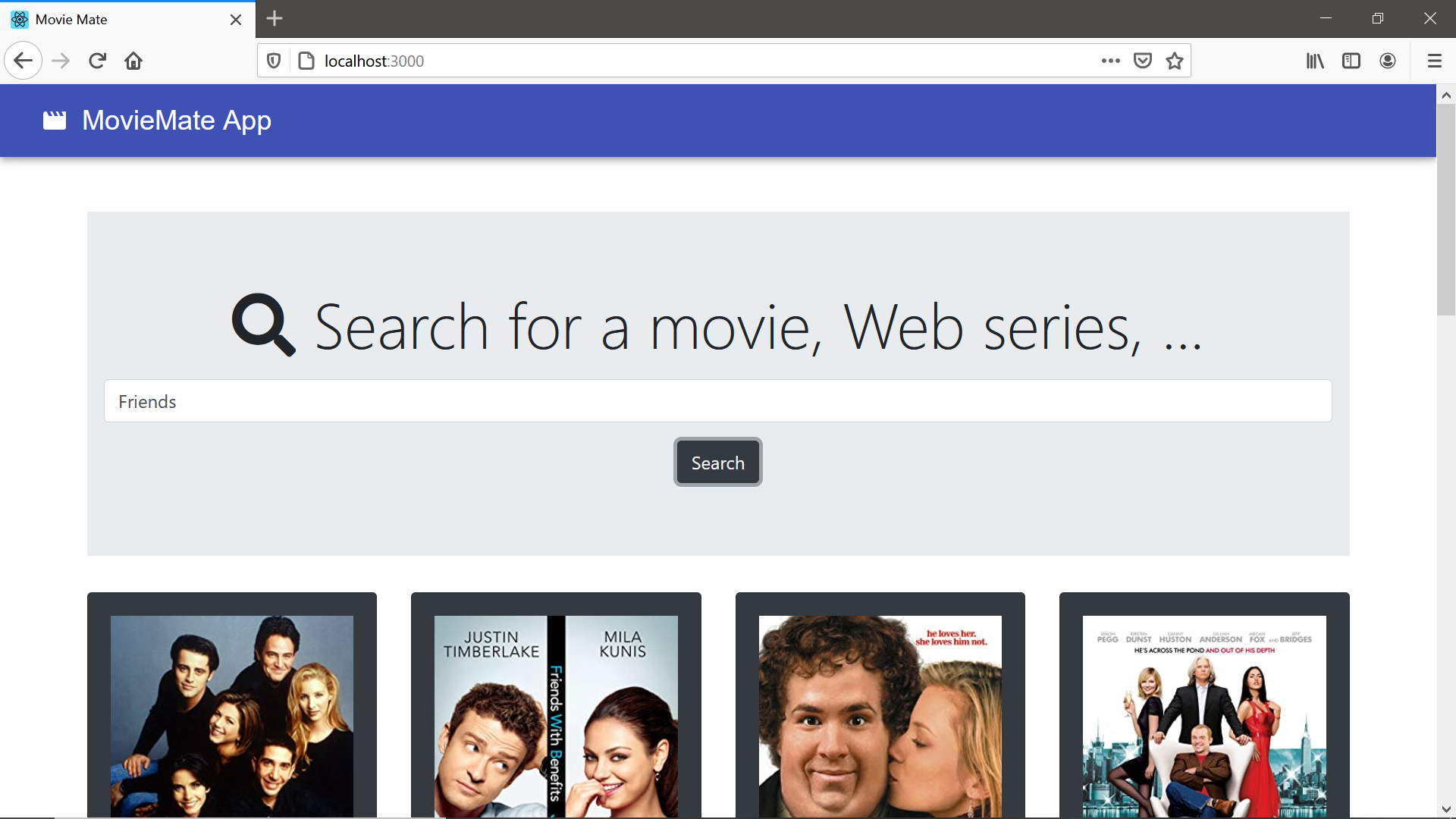Go to the browser home icon
This screenshot has width=1456, height=819.
(x=133, y=61)
